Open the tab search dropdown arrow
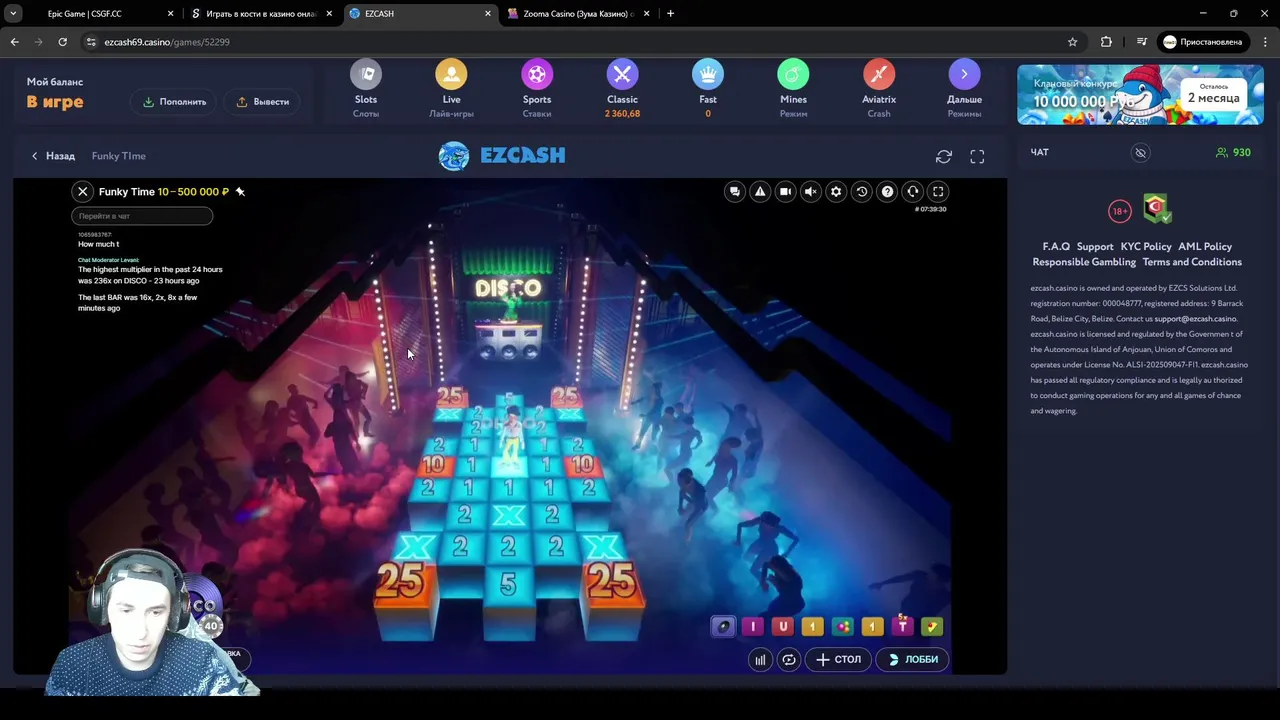The width and height of the screenshot is (1280, 720). [x=13, y=14]
